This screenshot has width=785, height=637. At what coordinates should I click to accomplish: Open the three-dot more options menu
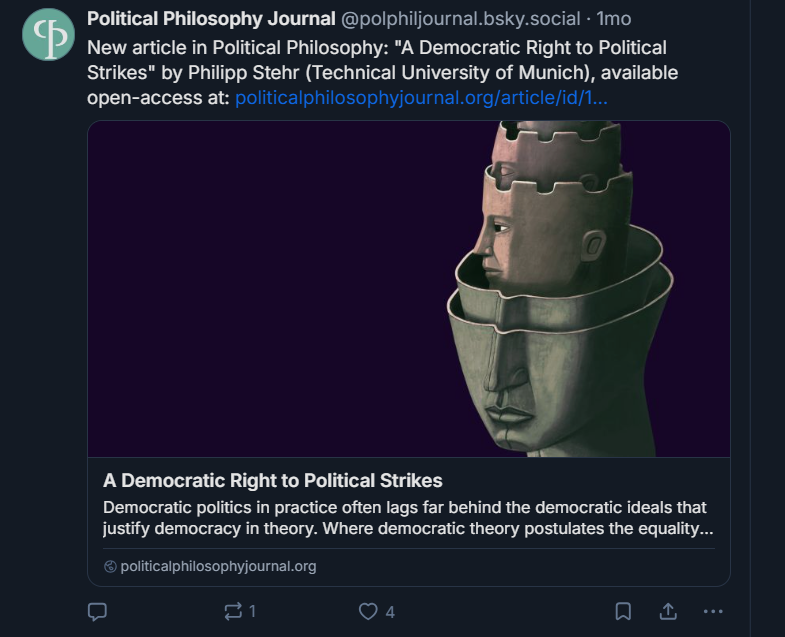click(x=713, y=611)
